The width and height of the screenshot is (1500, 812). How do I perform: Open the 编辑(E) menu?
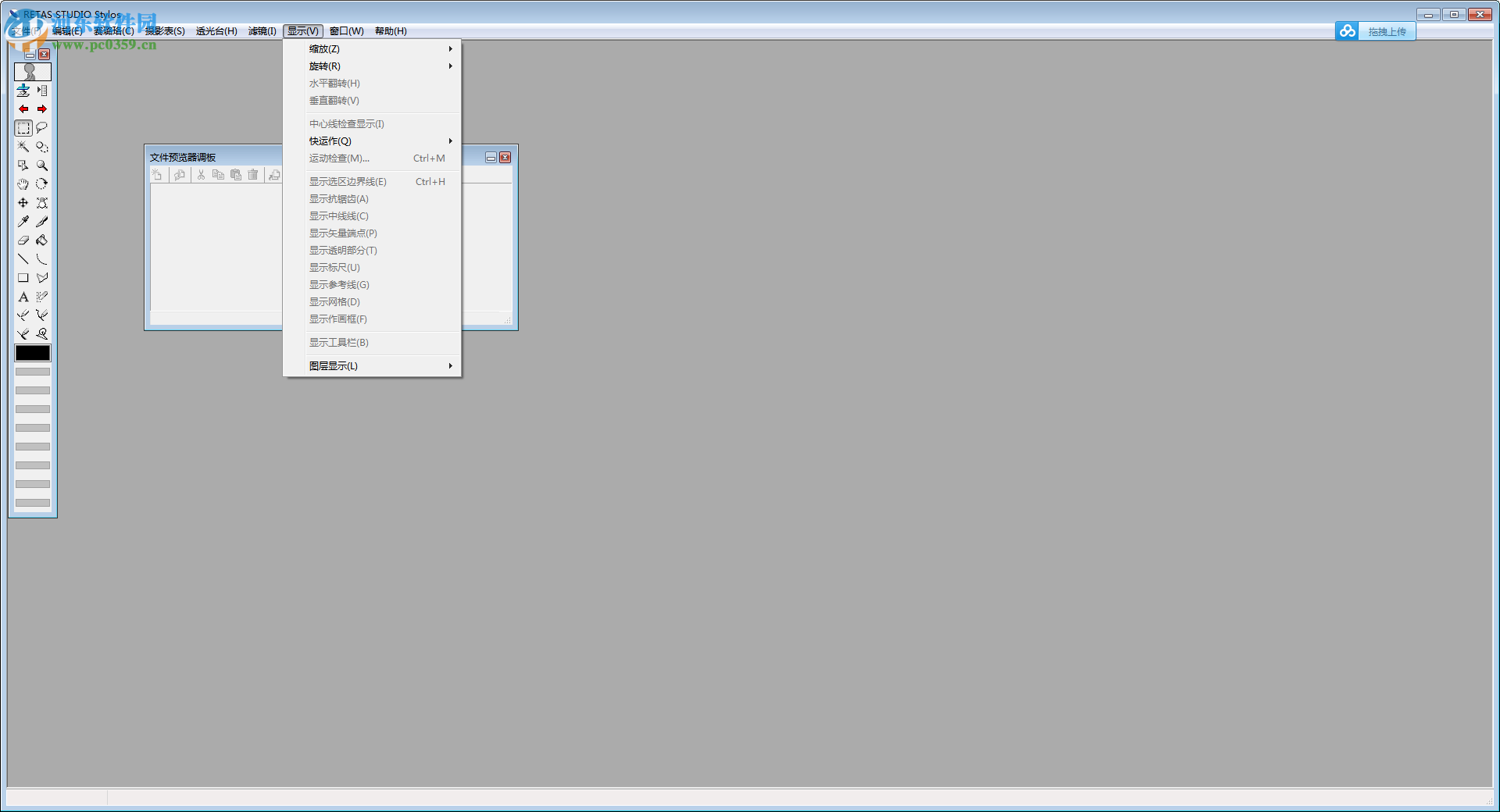pos(67,31)
